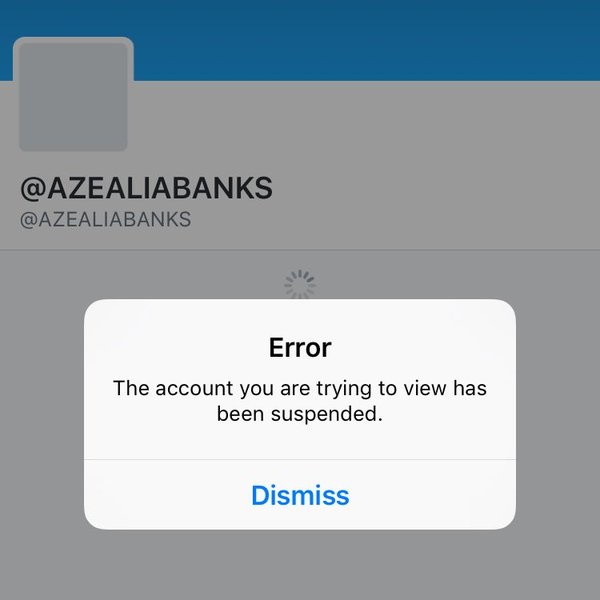The height and width of the screenshot is (600, 600).
Task: Tap the separator line under the profile header
Action: tap(300, 250)
